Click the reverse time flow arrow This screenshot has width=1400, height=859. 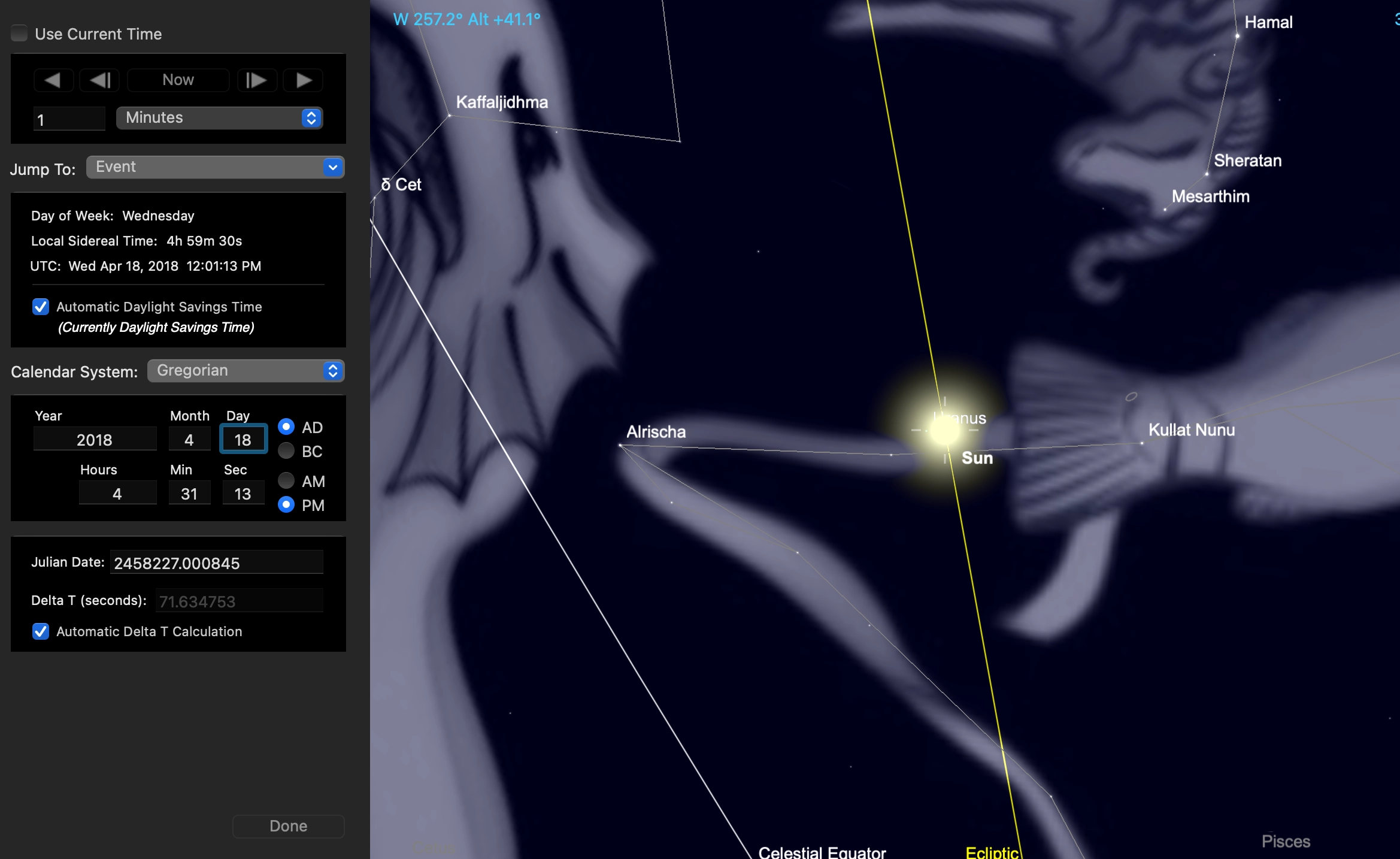(53, 80)
